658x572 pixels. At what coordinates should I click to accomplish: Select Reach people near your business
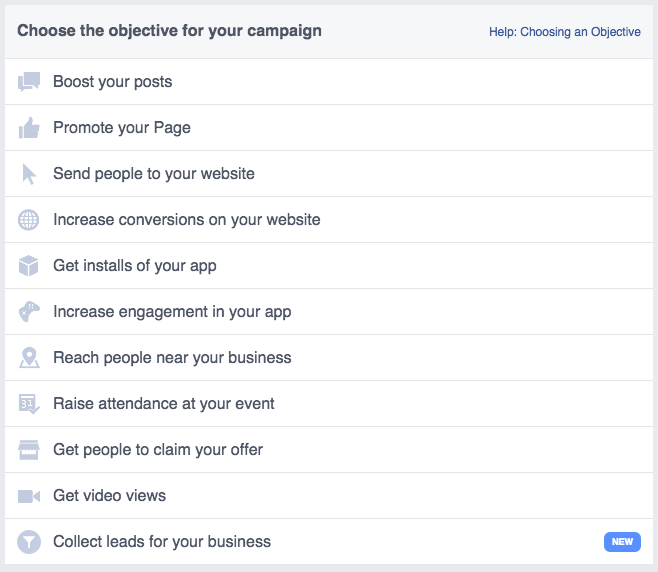coord(172,358)
